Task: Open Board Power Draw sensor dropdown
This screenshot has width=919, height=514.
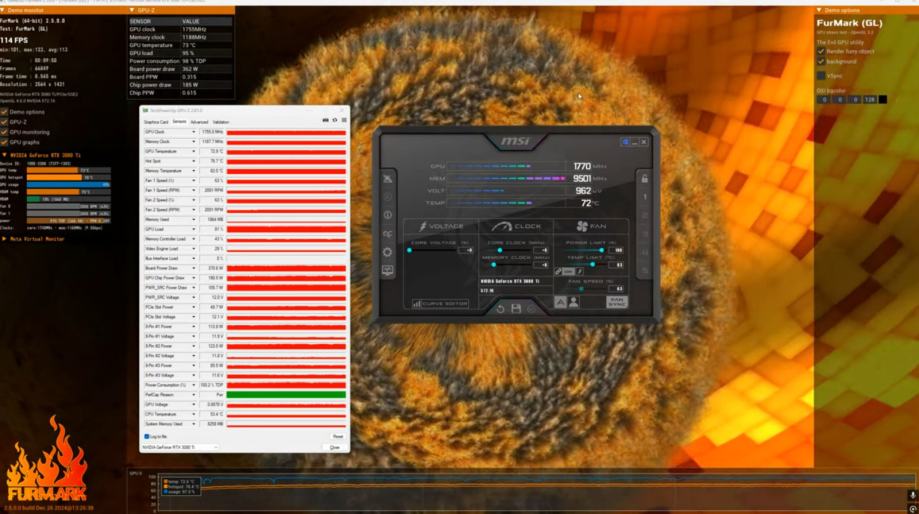Action: (193, 268)
